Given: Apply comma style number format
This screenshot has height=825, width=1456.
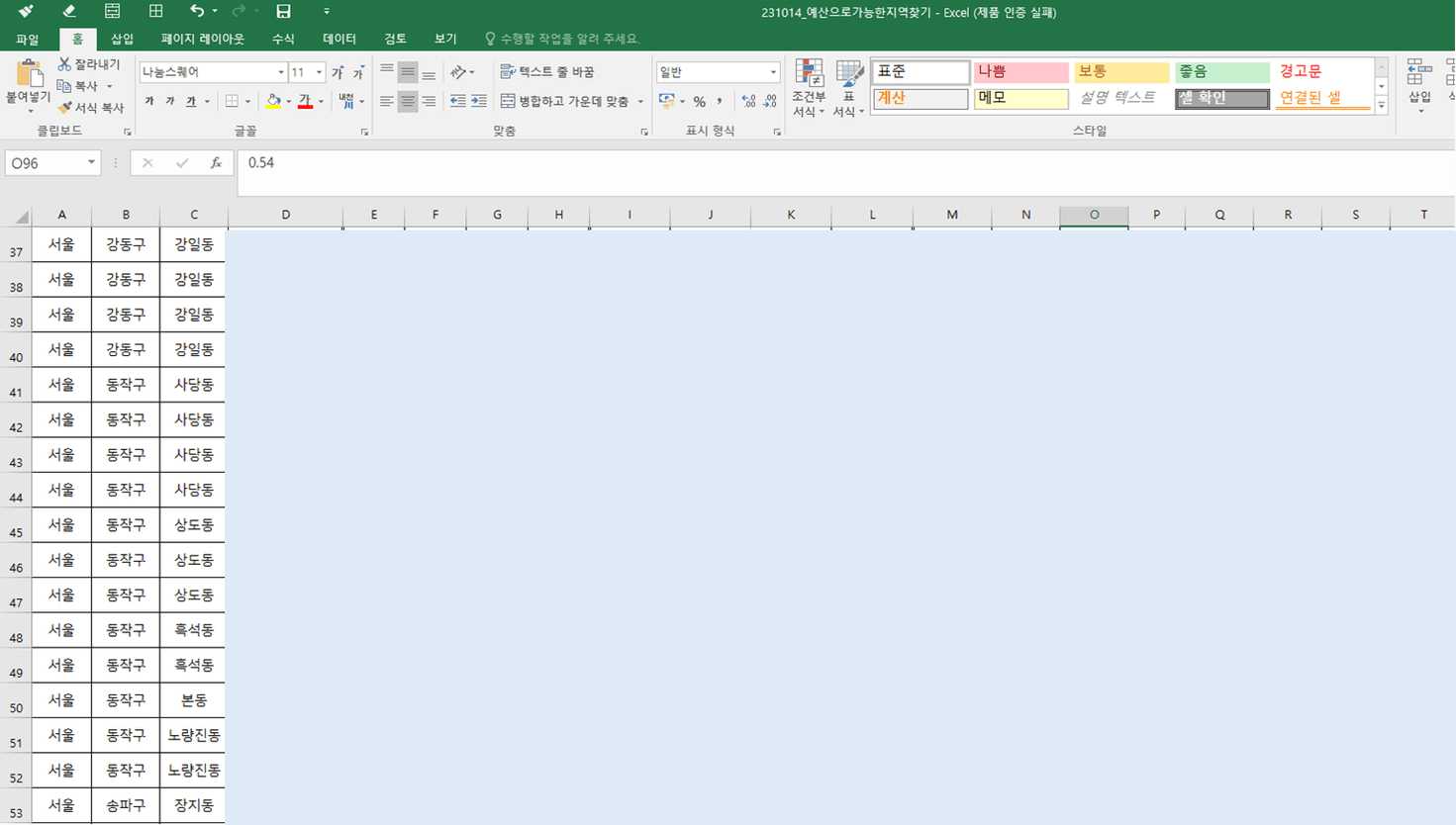Looking at the screenshot, I should click(x=720, y=101).
